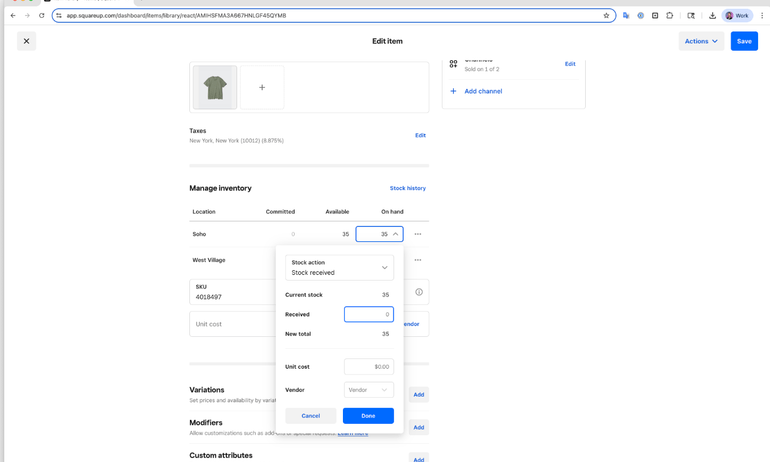Add a new item image with plus tile
The height and width of the screenshot is (462, 770).
[x=262, y=87]
